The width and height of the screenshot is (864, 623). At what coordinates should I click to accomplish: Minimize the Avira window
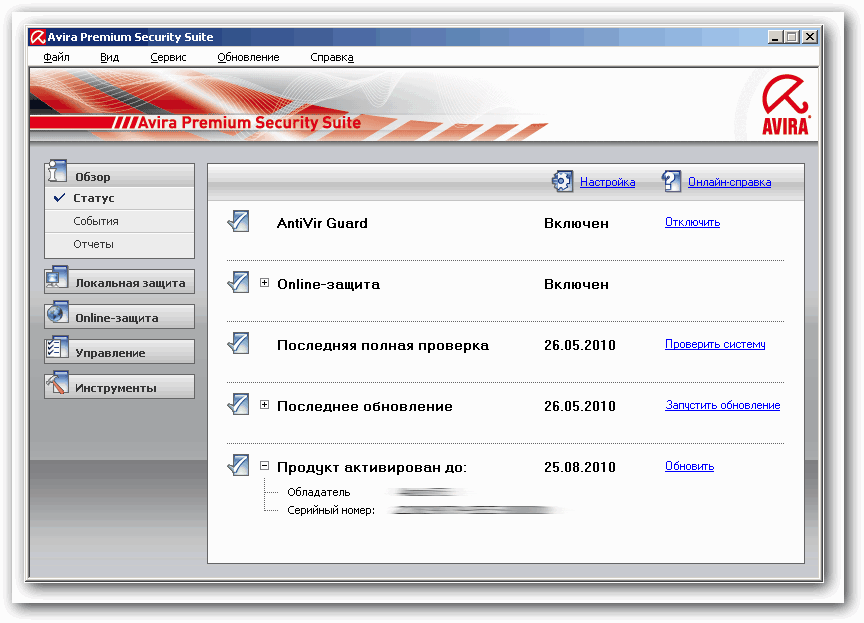775,37
